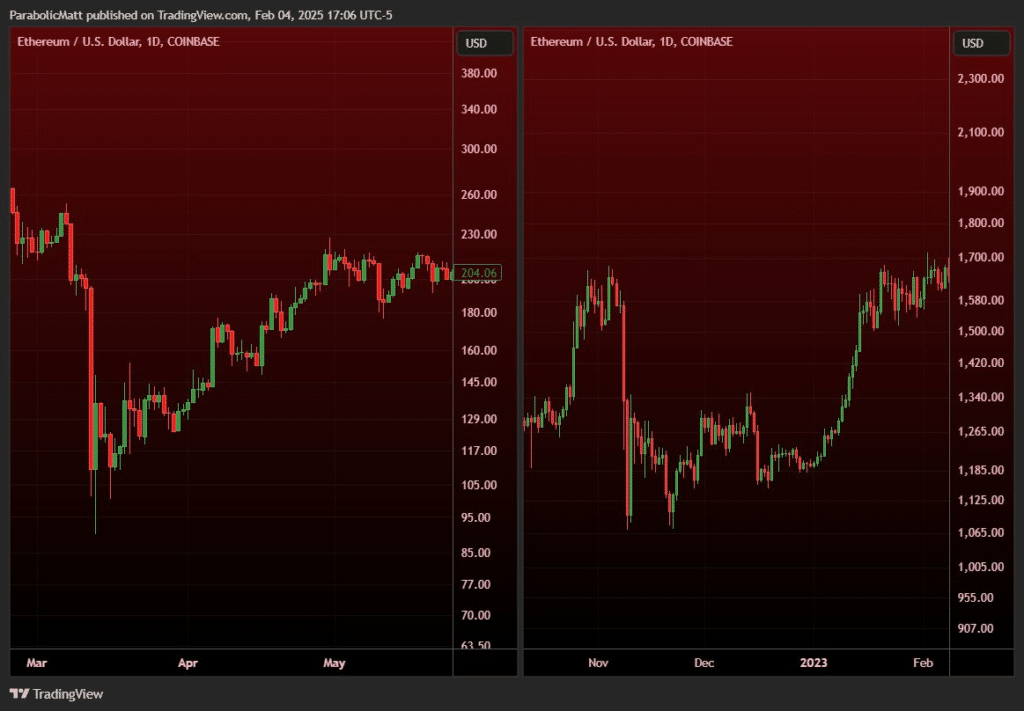Click the ParabolicMatt published header text
This screenshot has height=711, width=1024.
point(200,14)
